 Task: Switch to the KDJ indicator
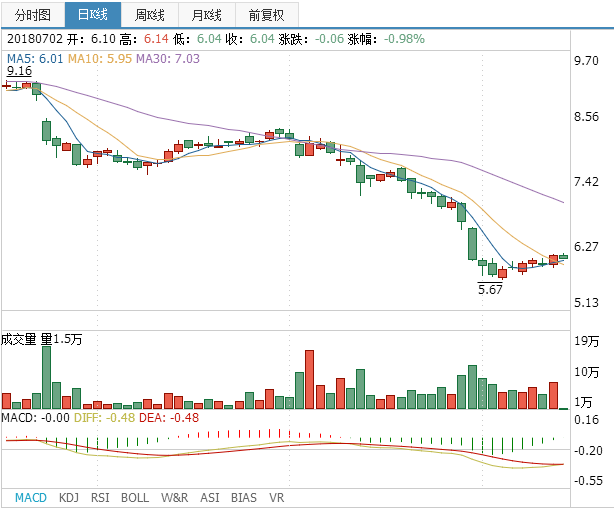(x=69, y=498)
